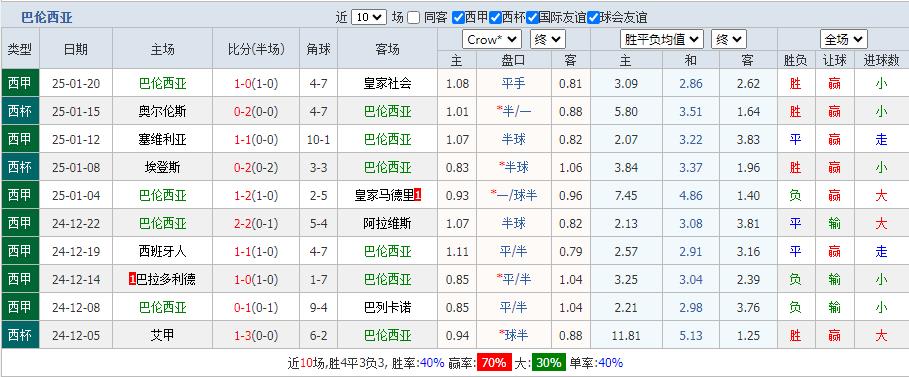Click the 角球 column header
Screen dimensions: 909x377
click(x=318, y=49)
